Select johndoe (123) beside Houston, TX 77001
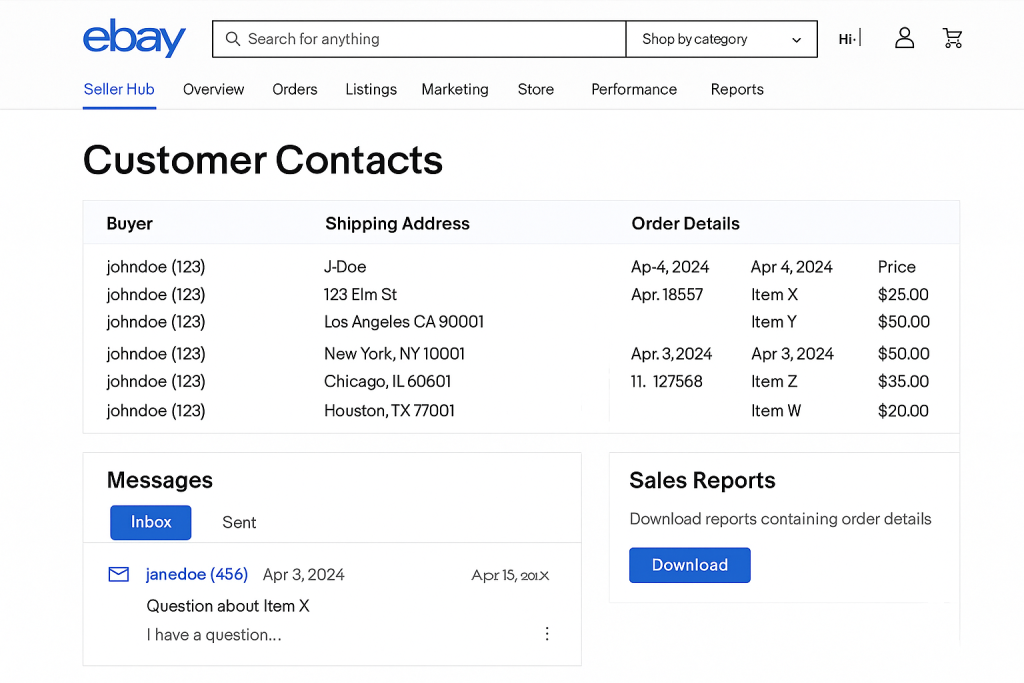This screenshot has width=1024, height=683. coord(155,411)
